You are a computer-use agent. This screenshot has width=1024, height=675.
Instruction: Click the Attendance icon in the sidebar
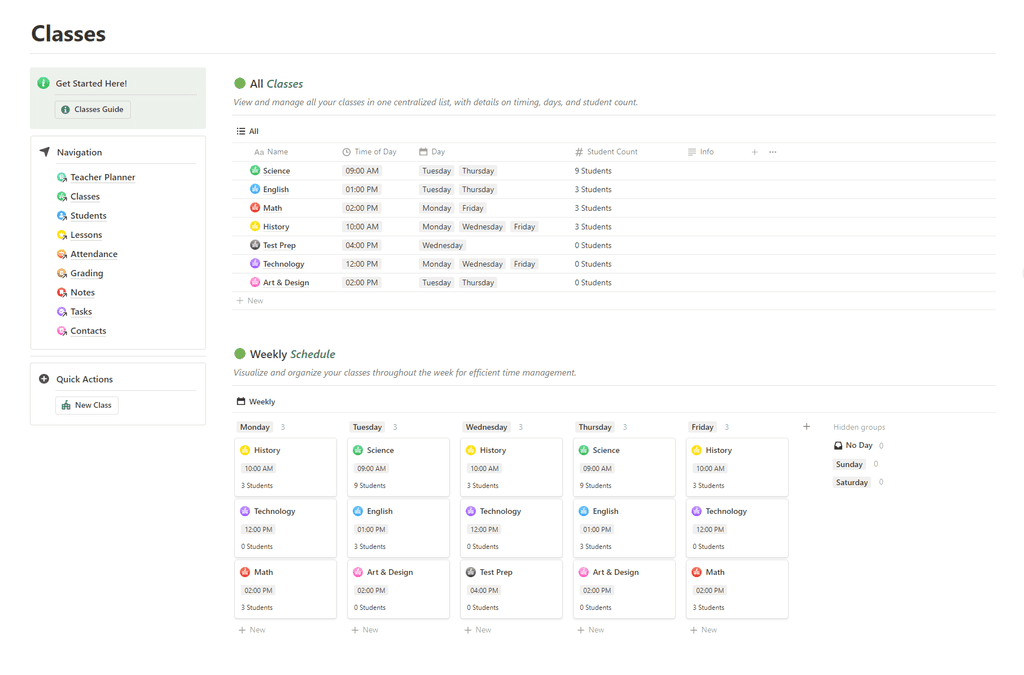pos(62,254)
